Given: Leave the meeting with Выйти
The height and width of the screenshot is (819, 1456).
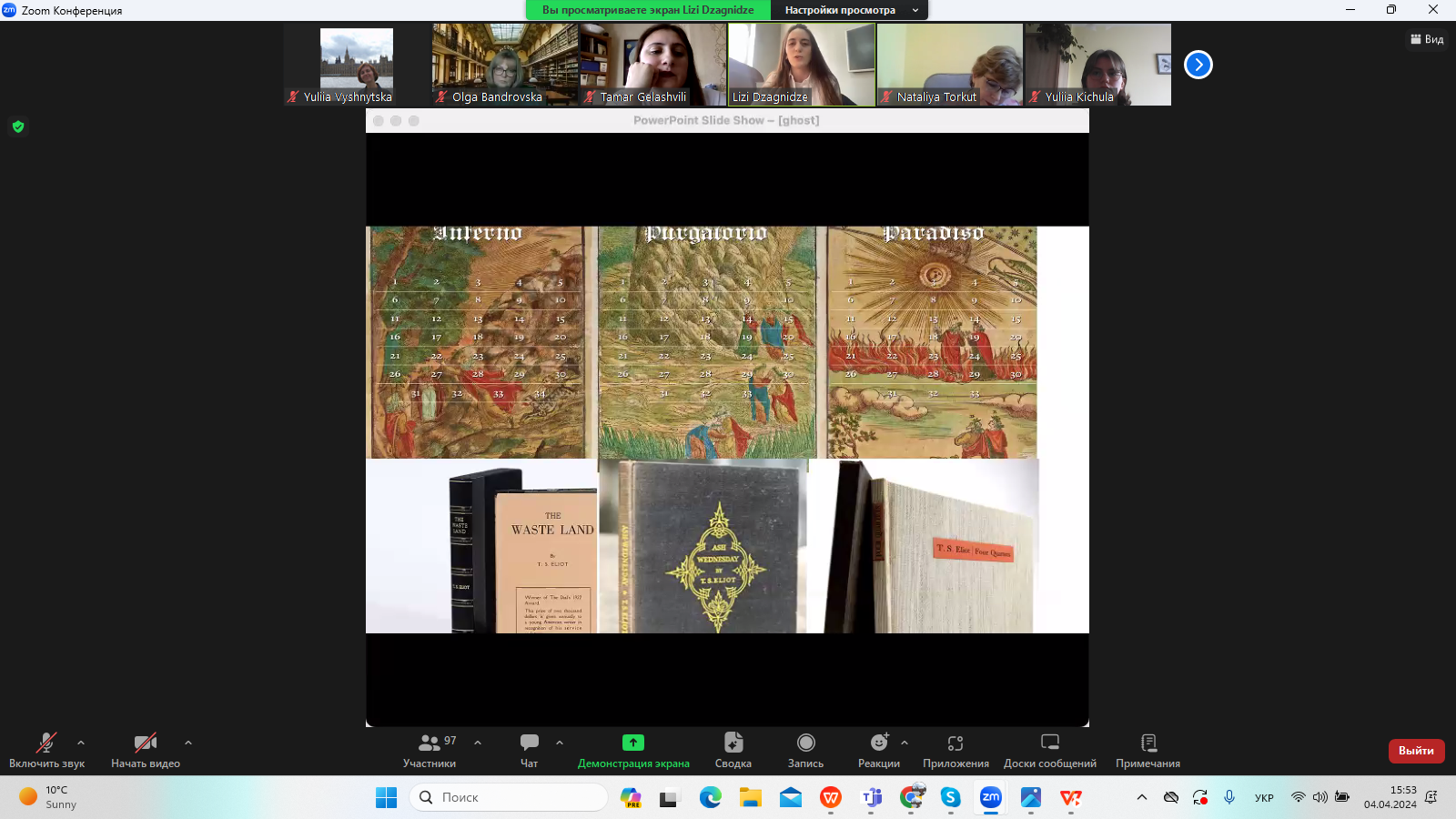Looking at the screenshot, I should pyautogui.click(x=1416, y=751).
